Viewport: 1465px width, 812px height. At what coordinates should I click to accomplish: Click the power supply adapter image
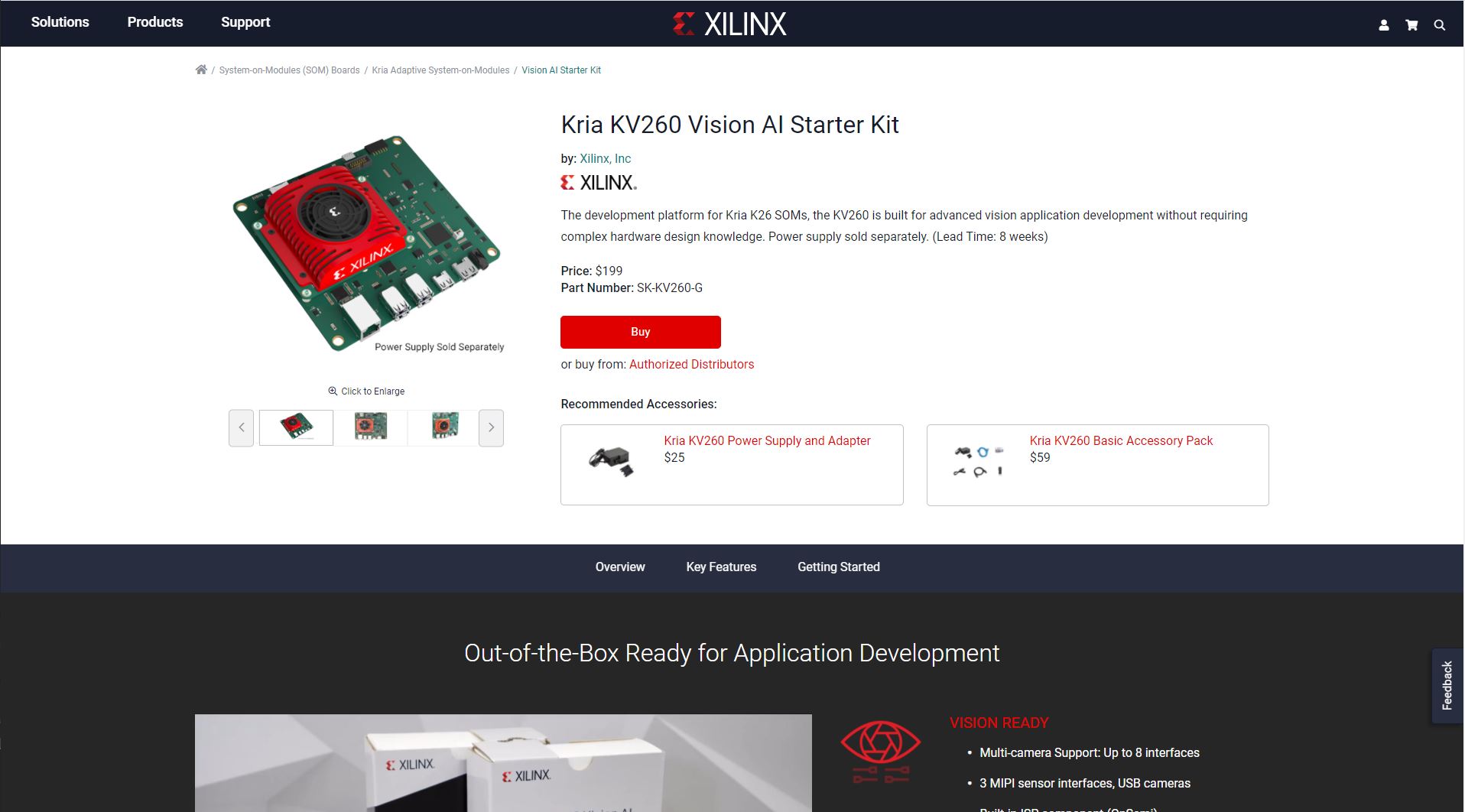click(x=612, y=461)
